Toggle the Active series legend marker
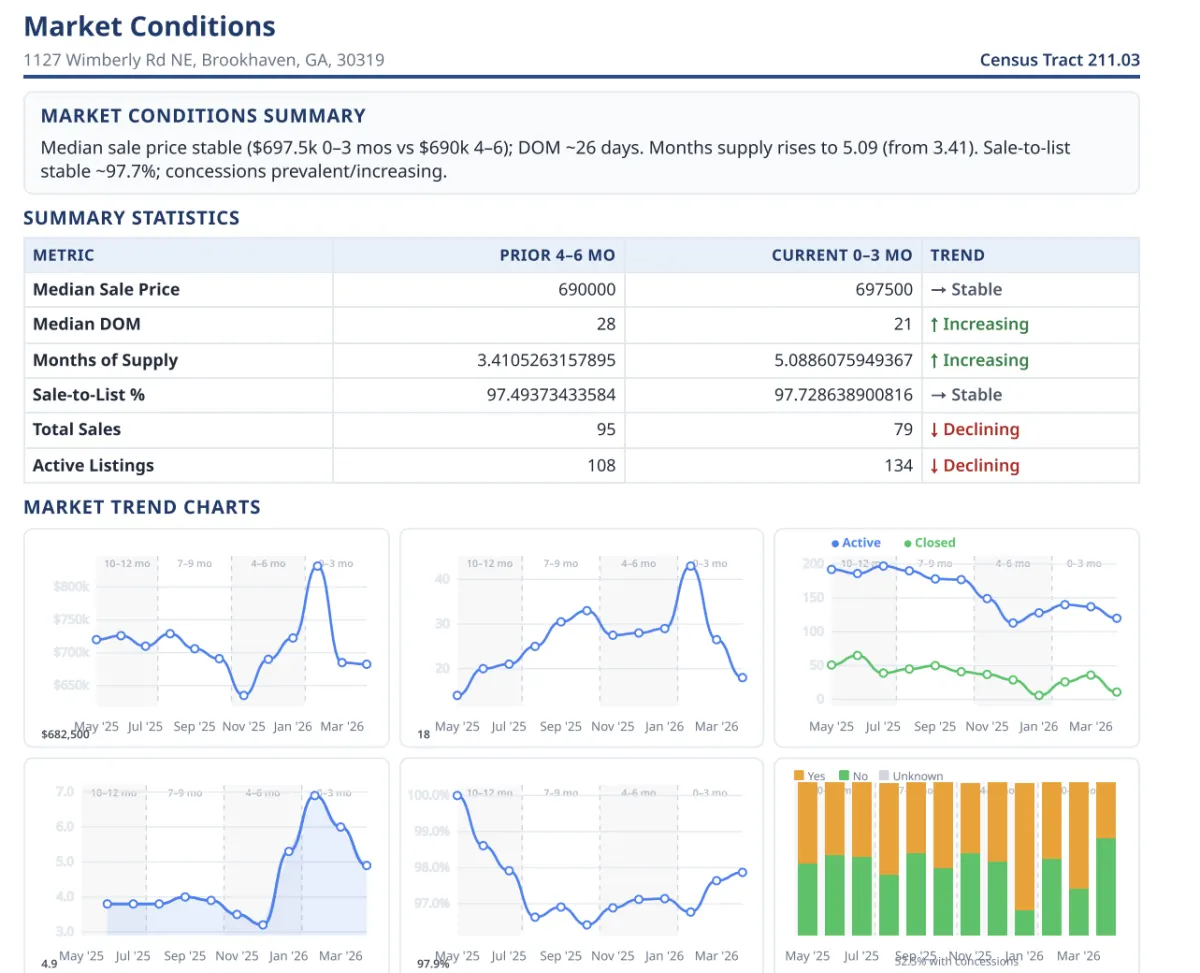This screenshot has width=1200, height=973. [835, 543]
